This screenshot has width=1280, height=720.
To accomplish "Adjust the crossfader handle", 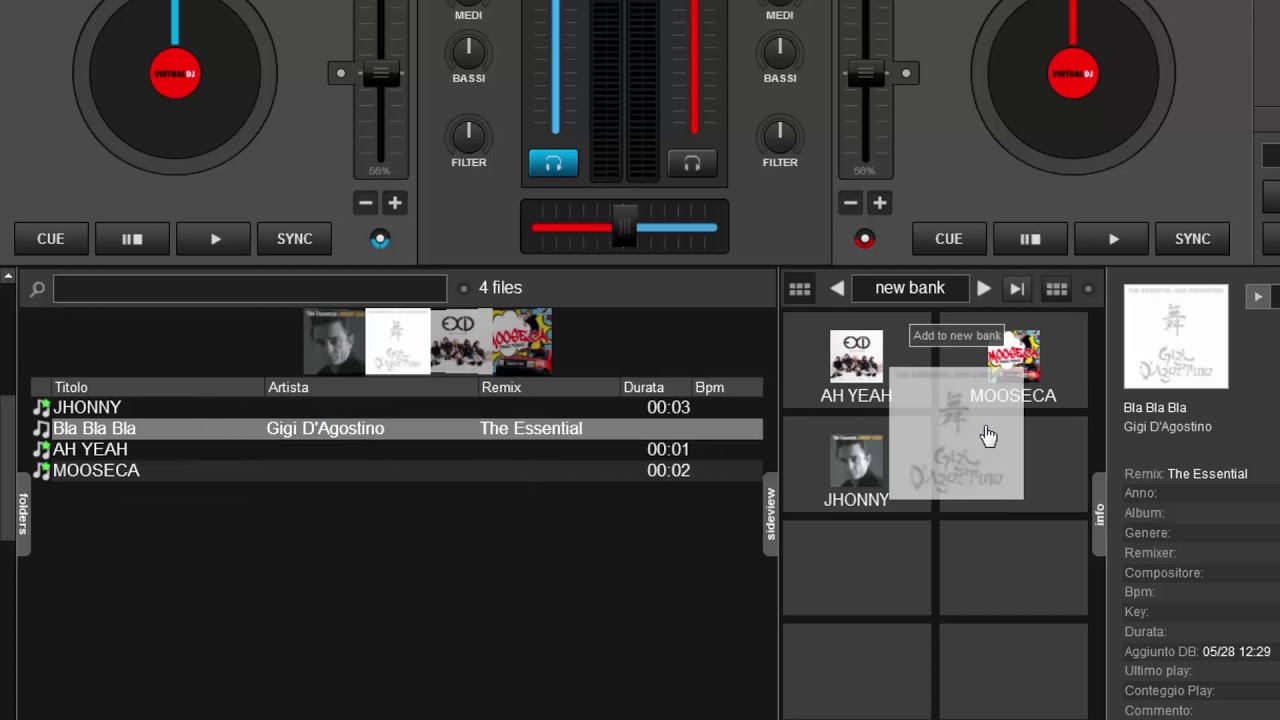I will (624, 226).
